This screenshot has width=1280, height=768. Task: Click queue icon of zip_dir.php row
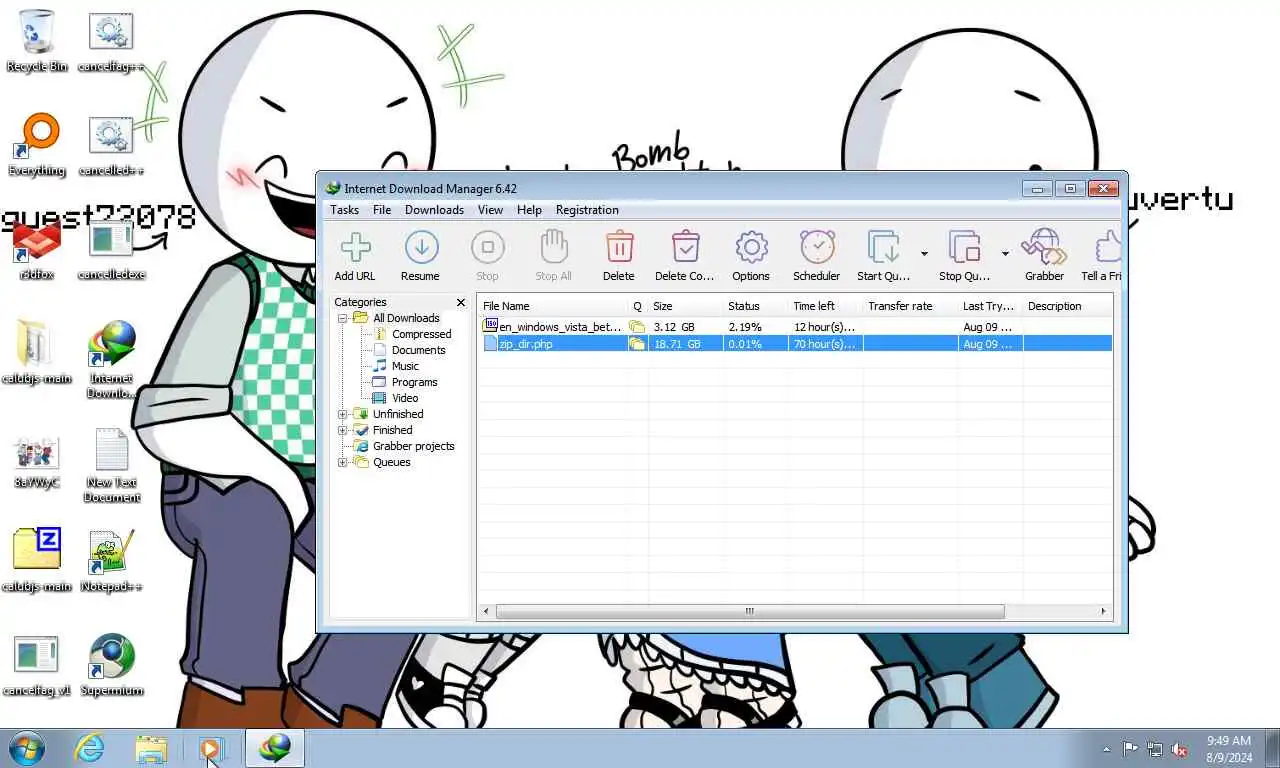tap(637, 343)
